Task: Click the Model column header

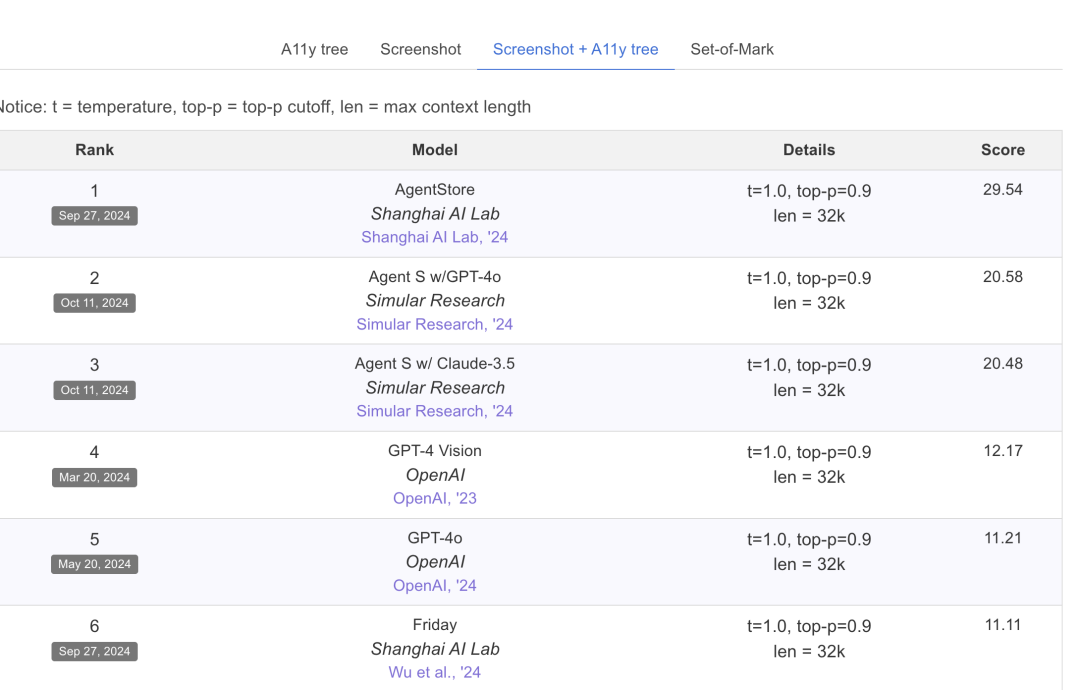Action: (x=434, y=150)
